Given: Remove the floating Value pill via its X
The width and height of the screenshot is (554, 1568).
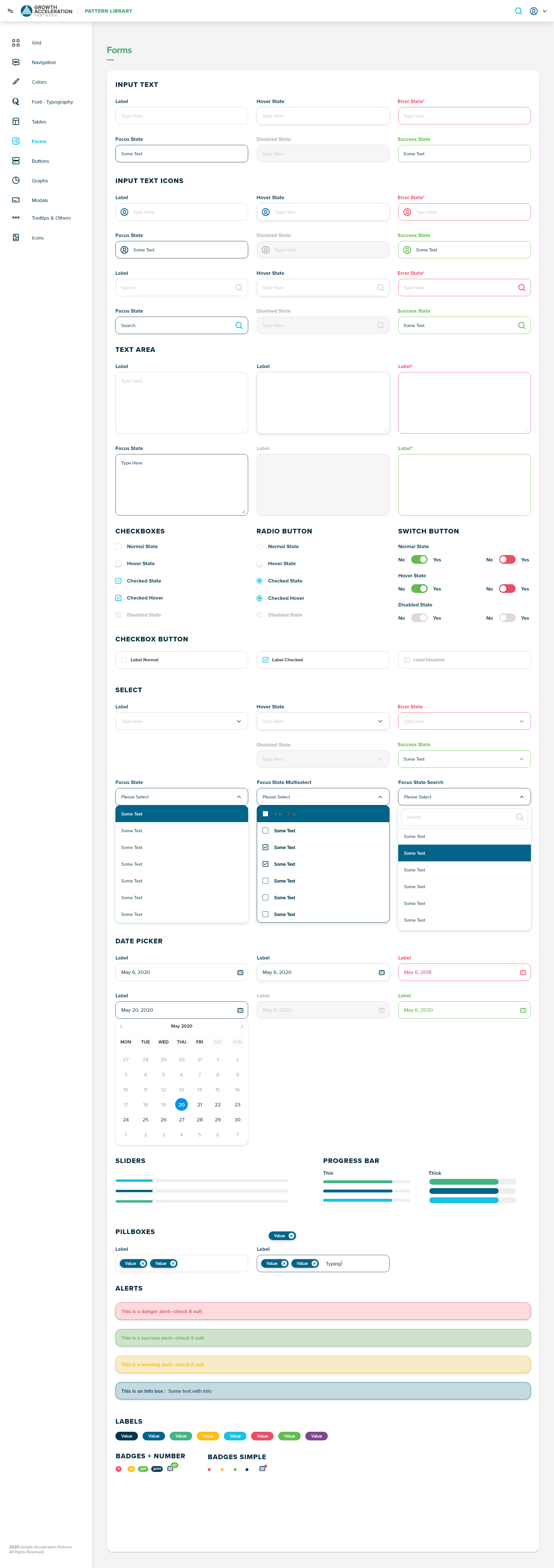Looking at the screenshot, I should 291,1236.
